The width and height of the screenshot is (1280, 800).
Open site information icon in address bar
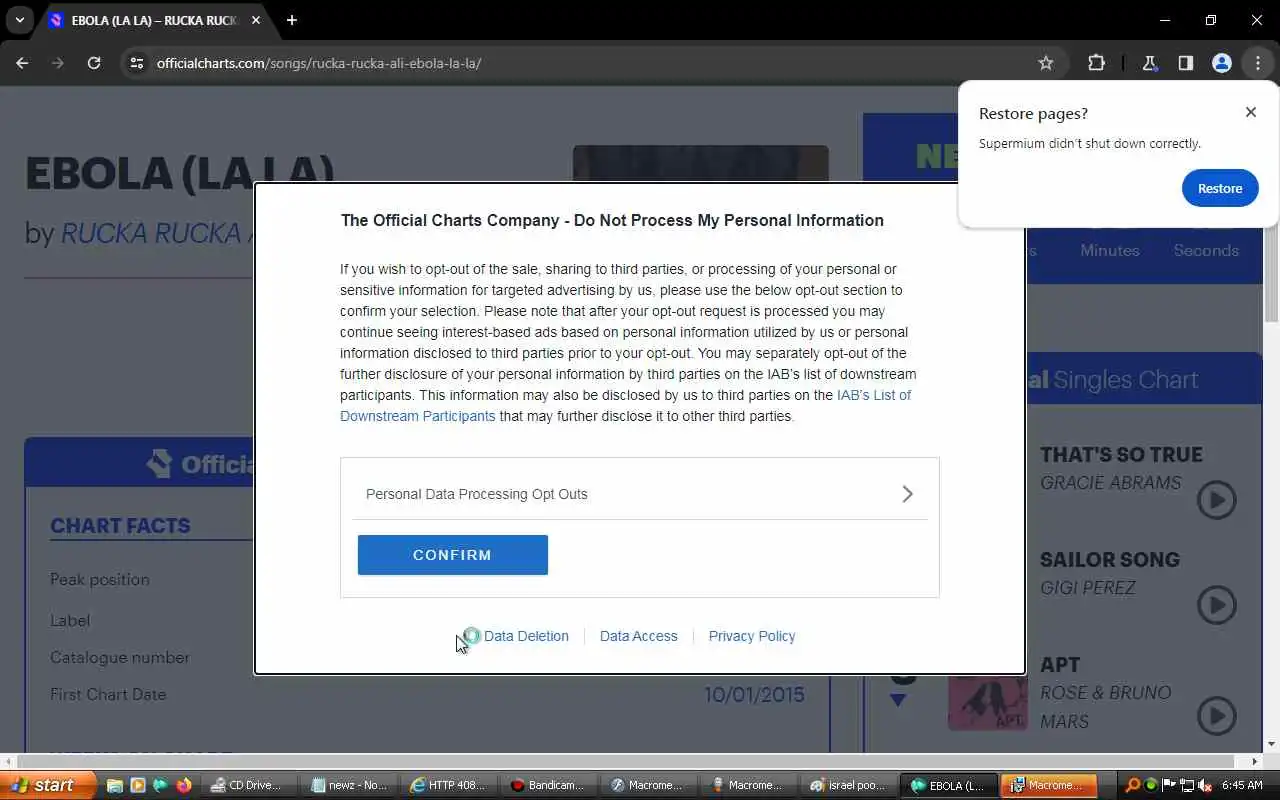(137, 63)
